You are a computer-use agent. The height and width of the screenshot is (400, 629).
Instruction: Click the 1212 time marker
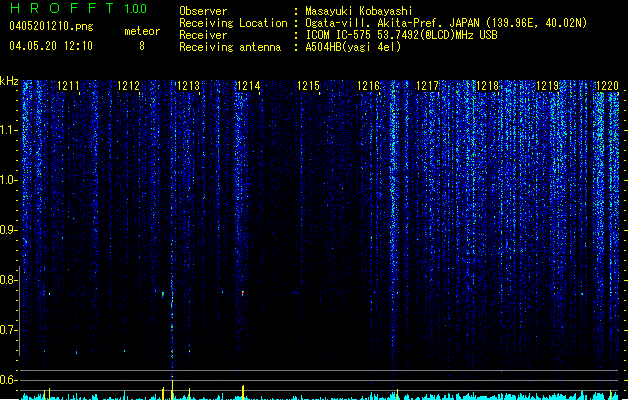128,86
